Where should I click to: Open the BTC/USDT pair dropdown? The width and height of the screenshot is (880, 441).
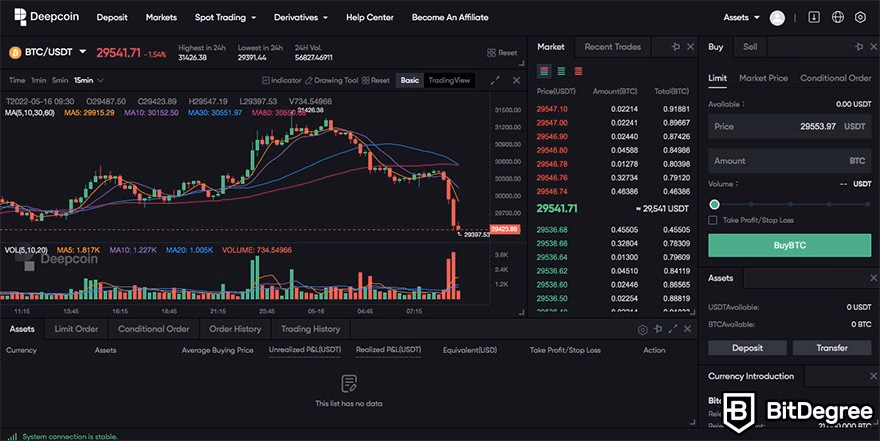point(82,52)
